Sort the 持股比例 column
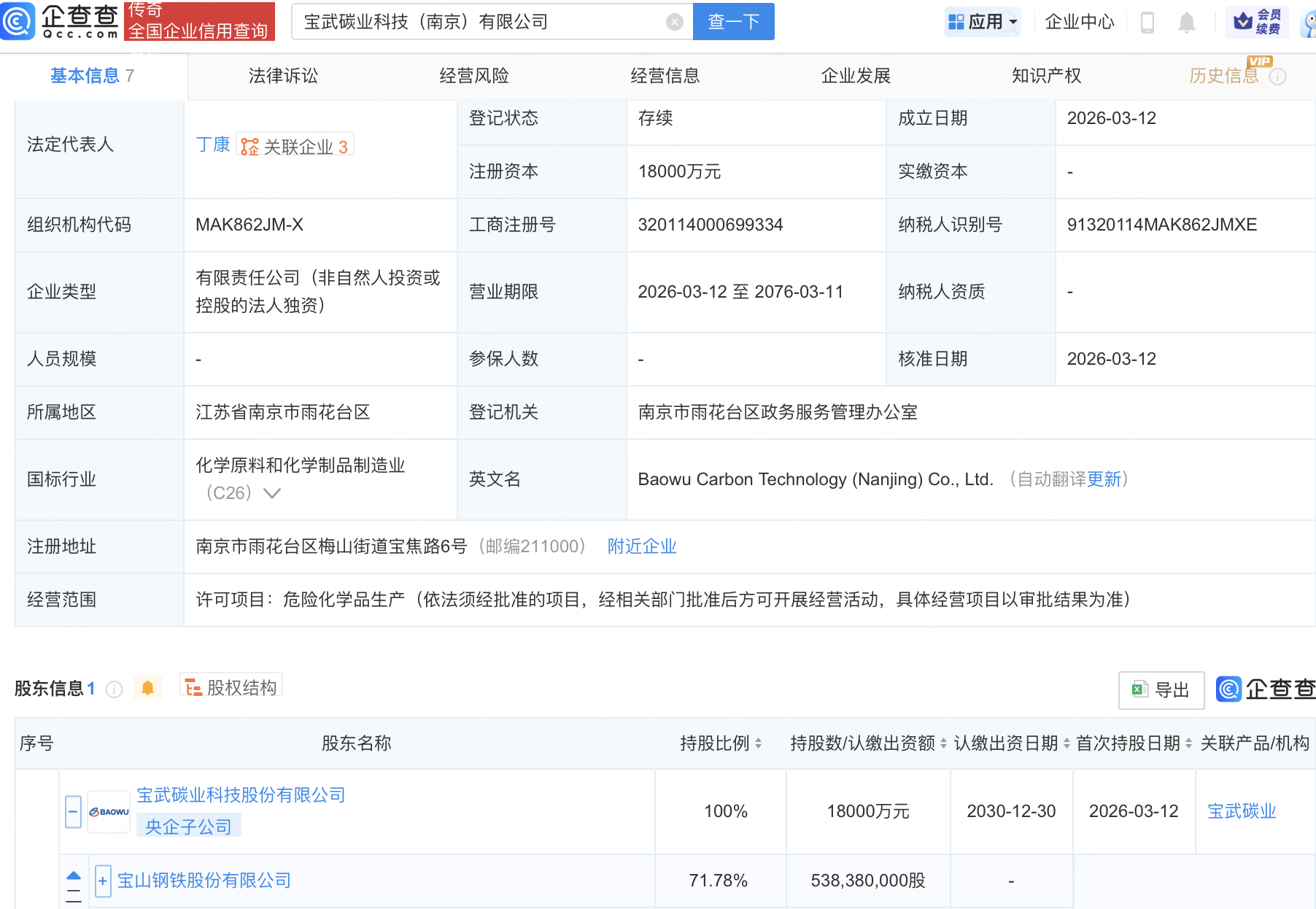Image resolution: width=1316 pixels, height=909 pixels. [759, 743]
